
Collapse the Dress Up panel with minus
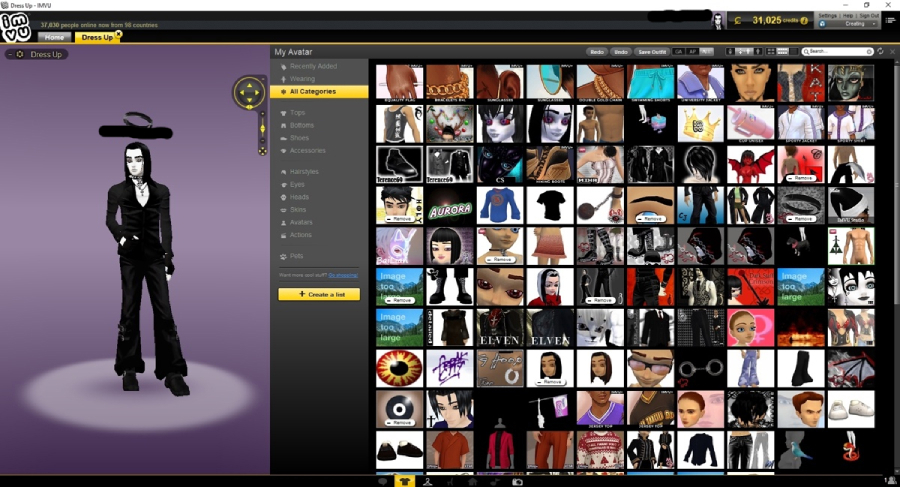tap(10, 54)
